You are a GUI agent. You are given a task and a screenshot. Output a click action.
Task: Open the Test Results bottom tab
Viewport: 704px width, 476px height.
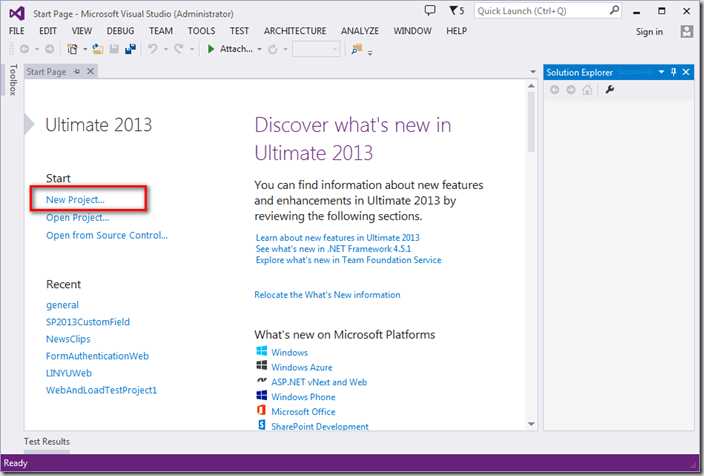(x=47, y=441)
